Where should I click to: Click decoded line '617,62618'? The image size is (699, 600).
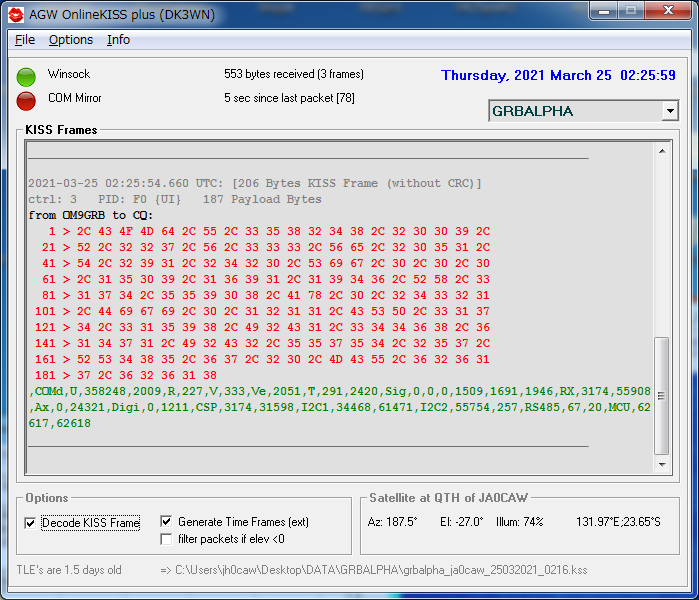59,423
